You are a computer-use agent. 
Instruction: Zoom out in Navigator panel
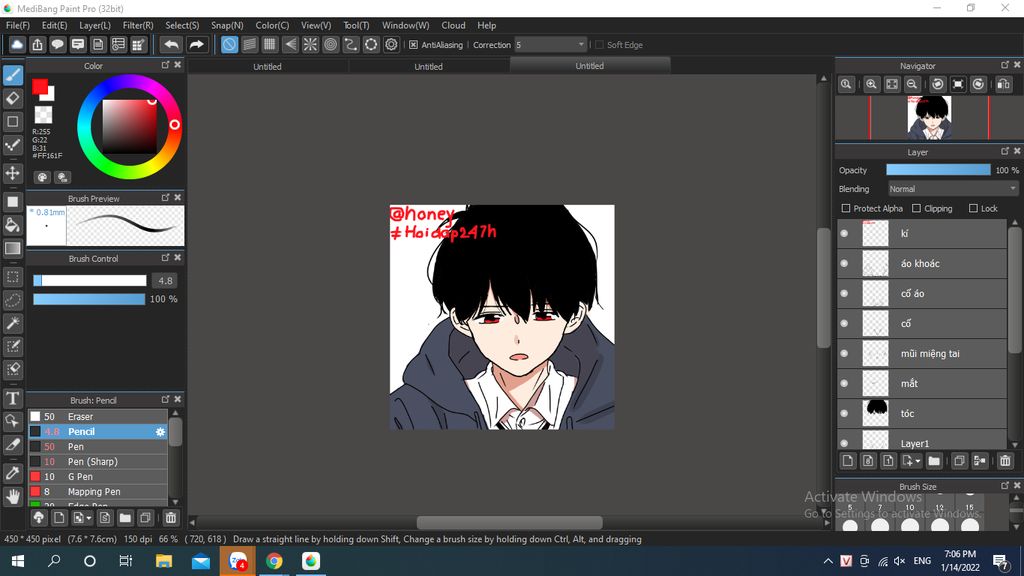pos(912,84)
